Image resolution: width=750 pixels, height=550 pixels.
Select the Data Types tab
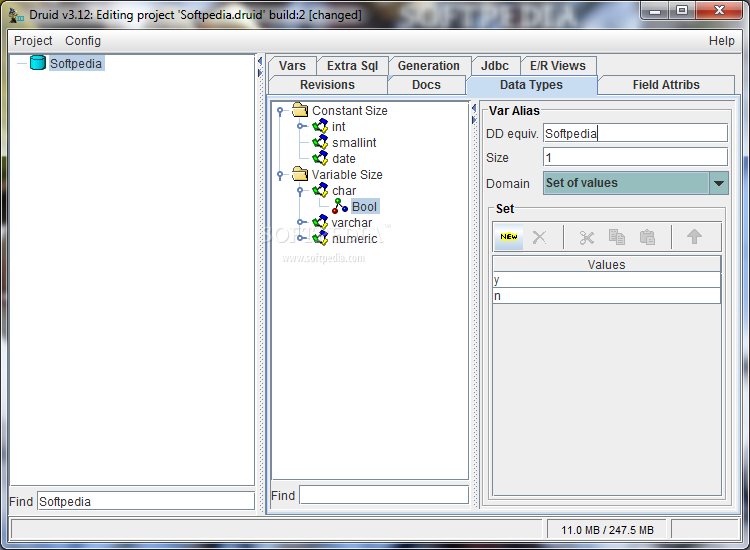pyautogui.click(x=531, y=85)
